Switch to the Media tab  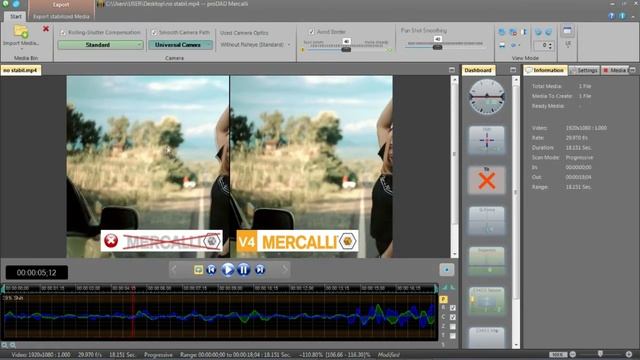pyautogui.click(x=615, y=70)
